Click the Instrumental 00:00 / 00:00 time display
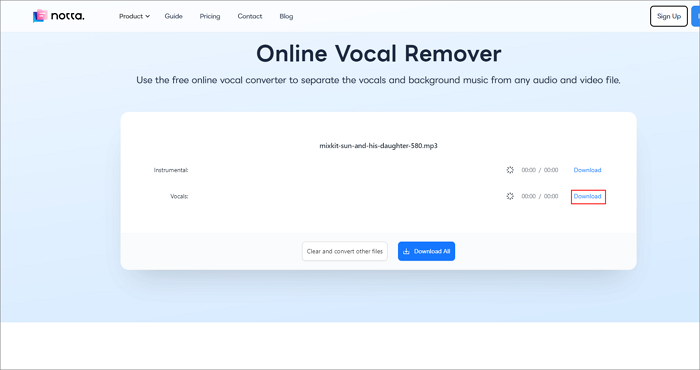Screen dimensions: 700x370 [x=540, y=170]
